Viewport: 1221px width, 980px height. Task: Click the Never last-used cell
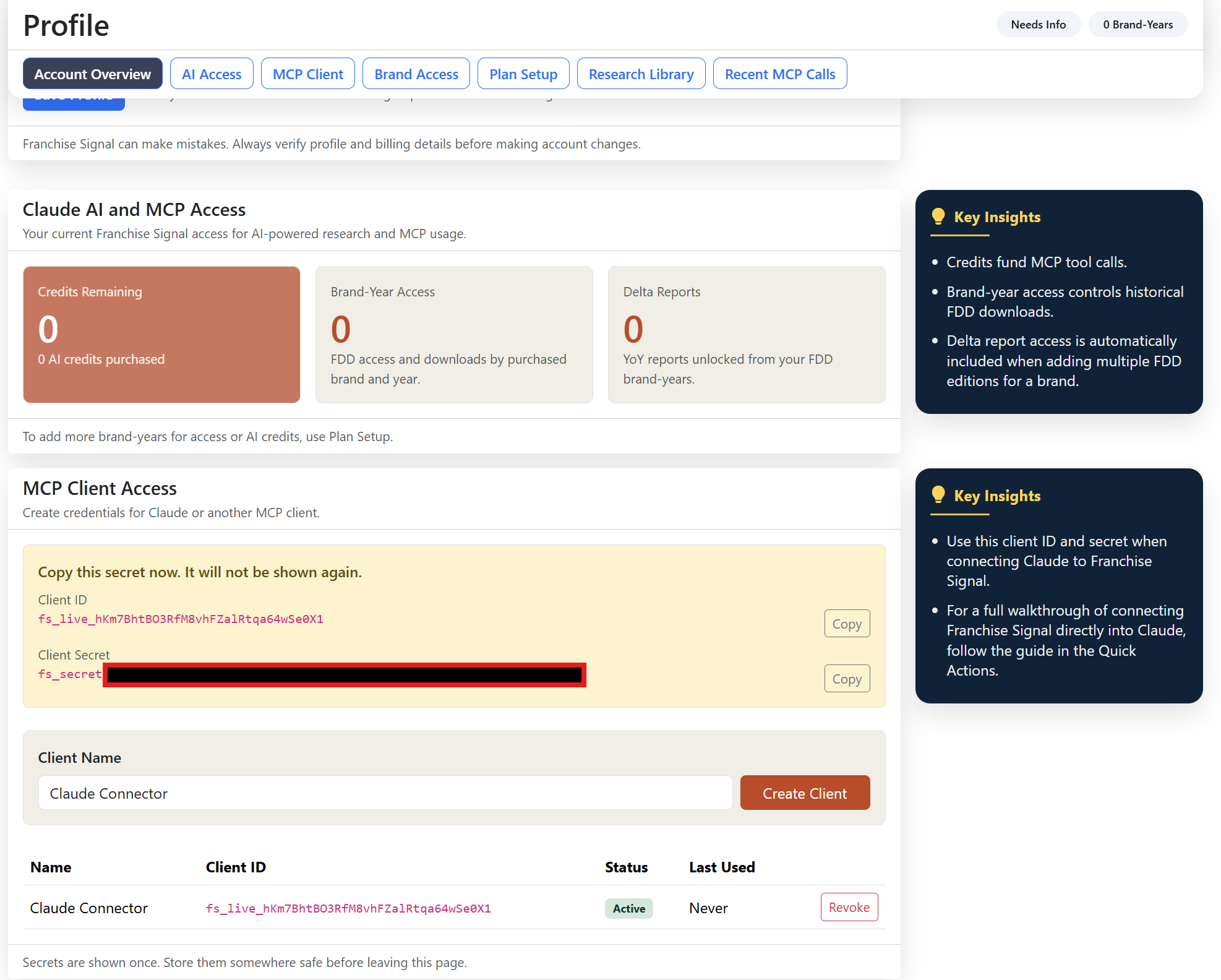[x=708, y=908]
